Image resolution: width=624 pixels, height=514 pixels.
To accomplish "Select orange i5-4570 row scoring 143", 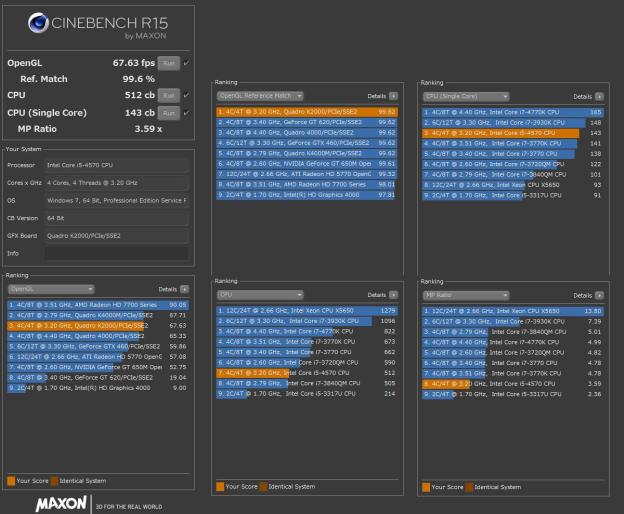I will tap(513, 133).
